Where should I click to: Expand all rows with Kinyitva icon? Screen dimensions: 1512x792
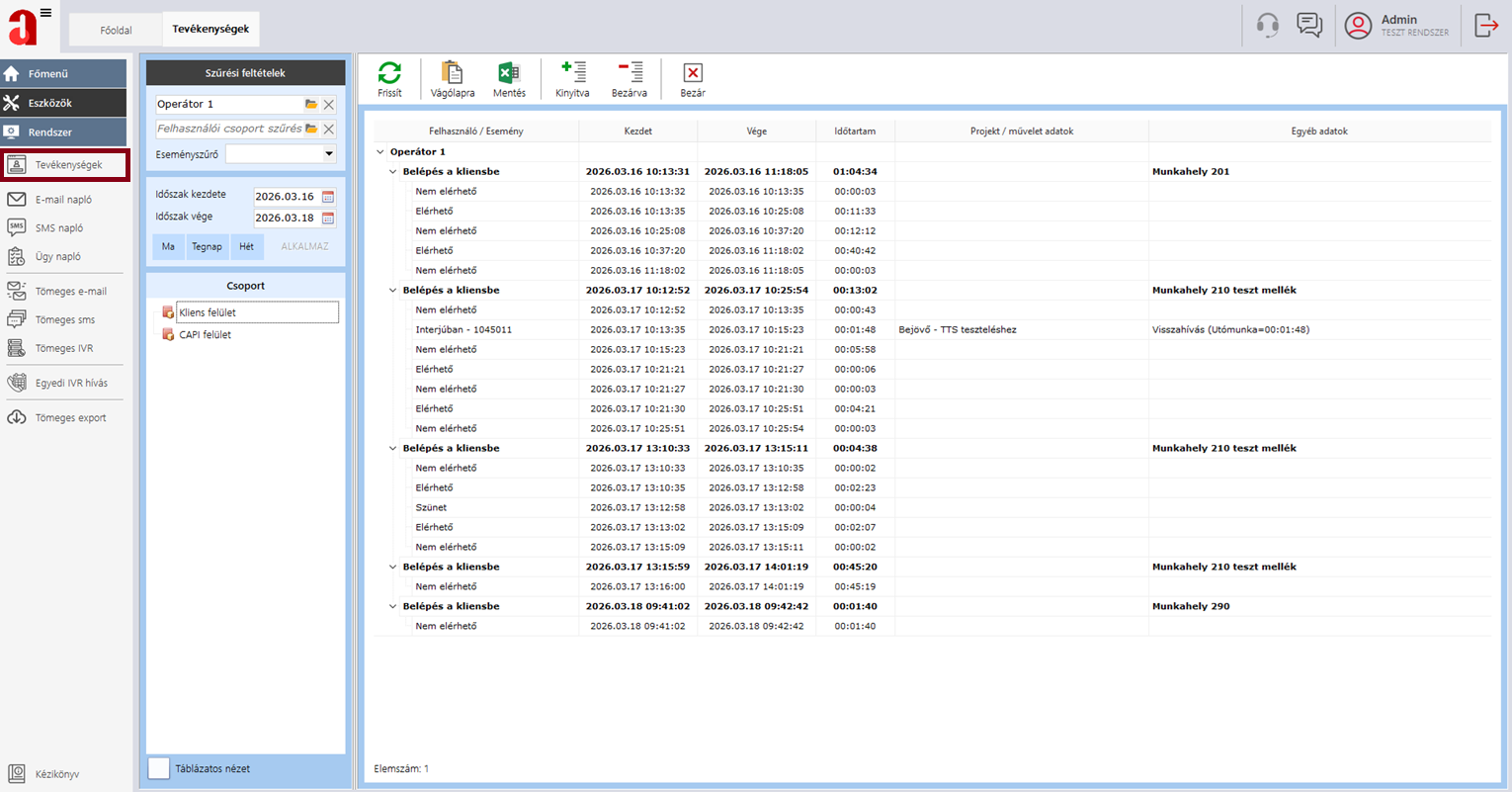tap(572, 72)
